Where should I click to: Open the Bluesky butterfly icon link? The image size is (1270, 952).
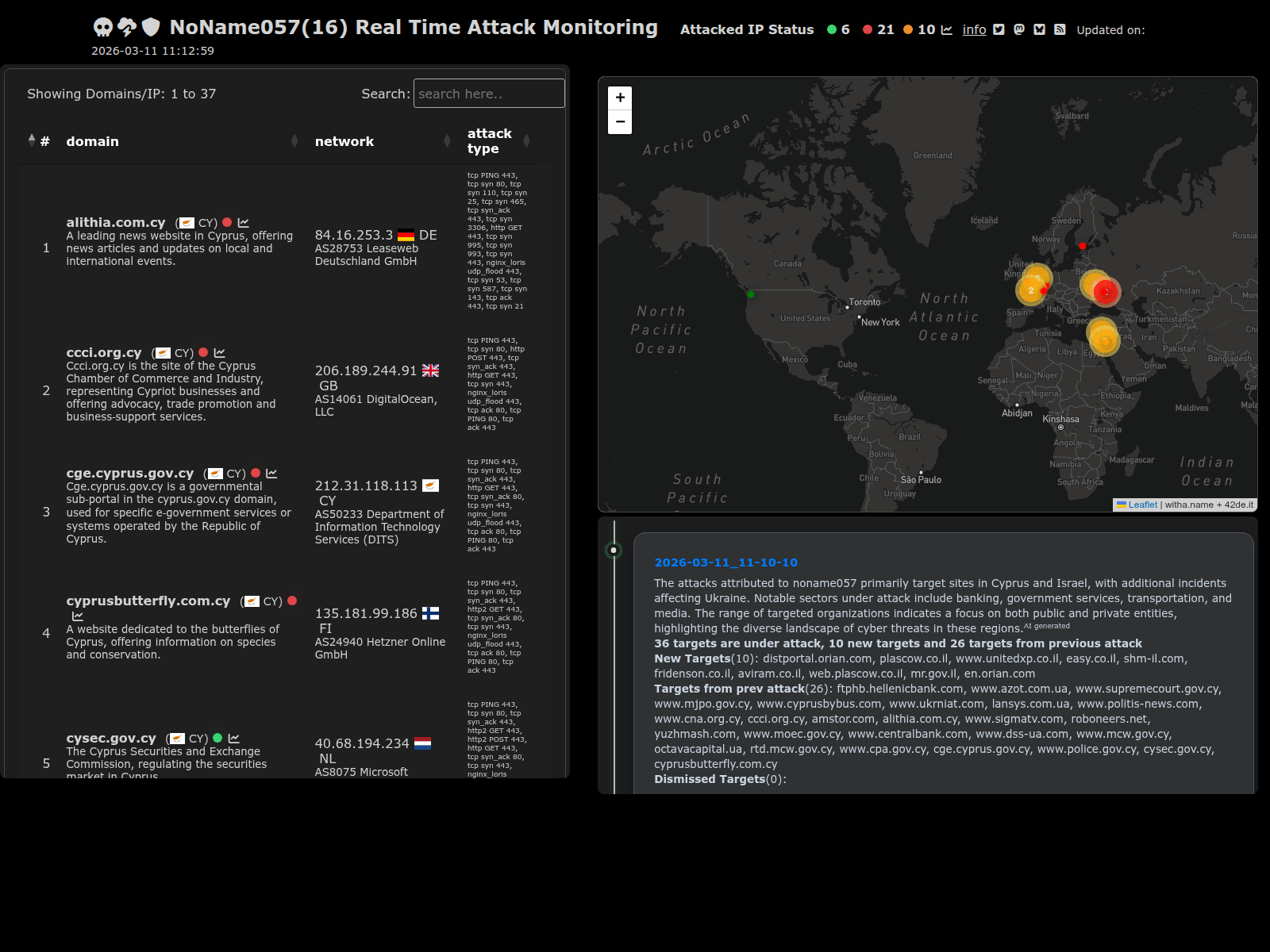[1039, 29]
